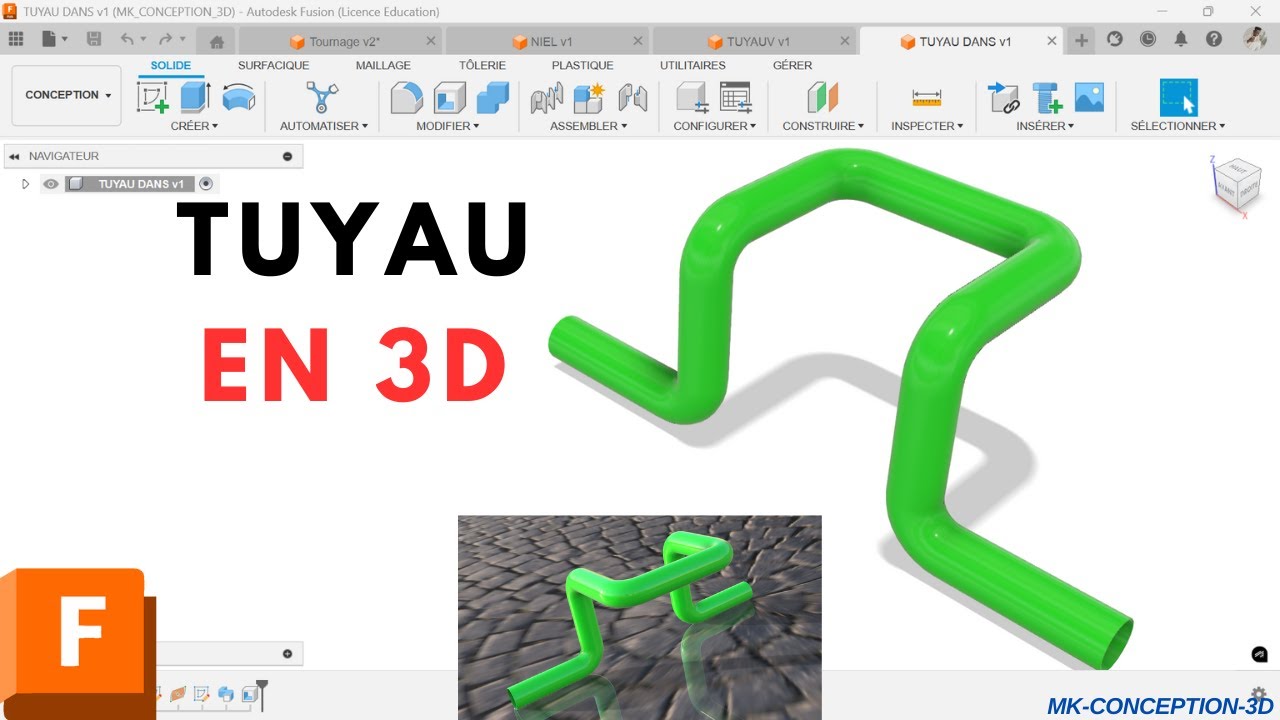Open the AUTOMATISER dropdown menu
Viewport: 1280px width, 720px height.
pos(324,126)
